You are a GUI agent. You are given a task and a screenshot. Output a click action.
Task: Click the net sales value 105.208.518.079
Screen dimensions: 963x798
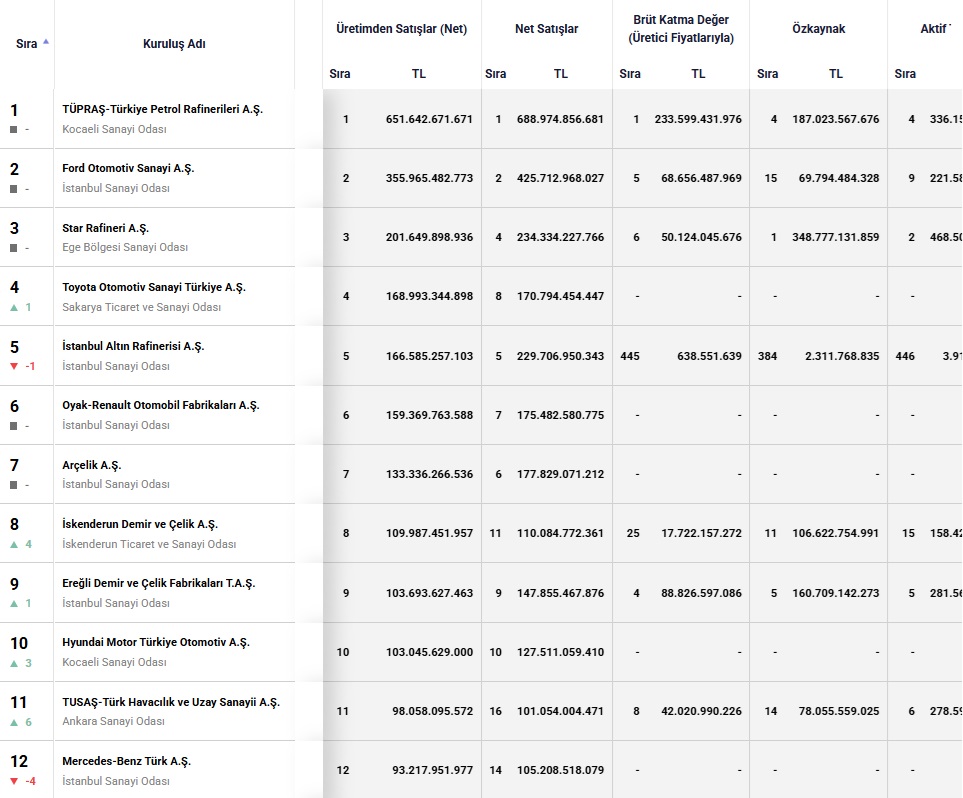(560, 770)
